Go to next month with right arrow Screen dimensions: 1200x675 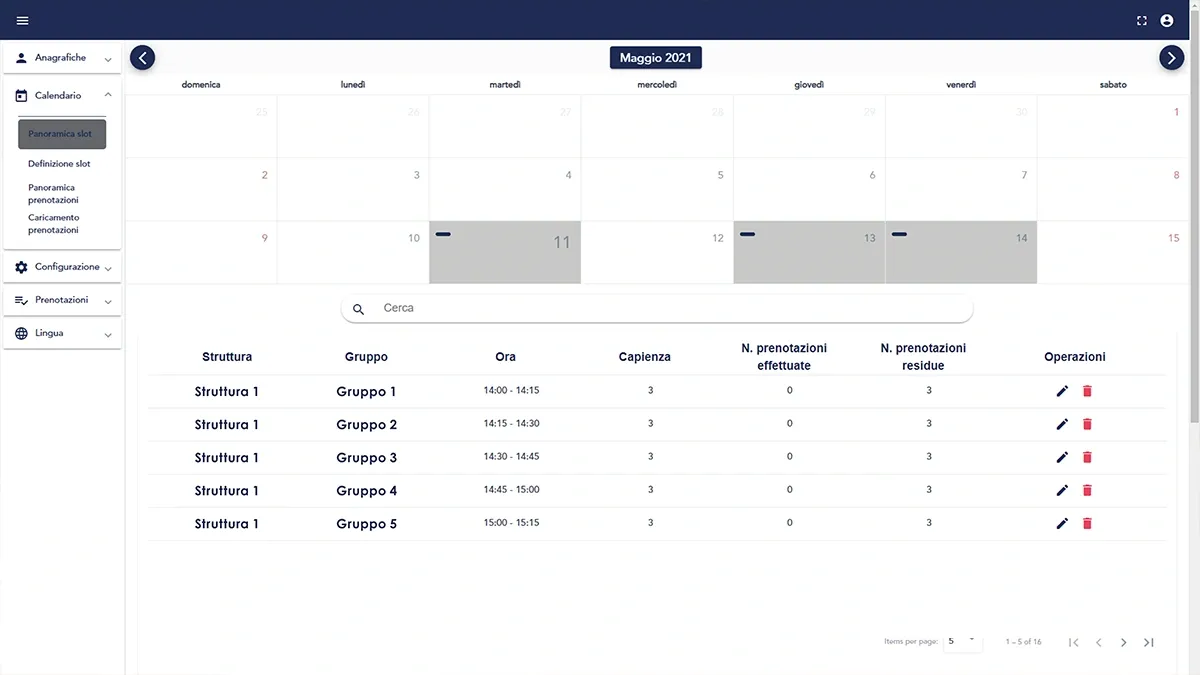[x=1171, y=58]
